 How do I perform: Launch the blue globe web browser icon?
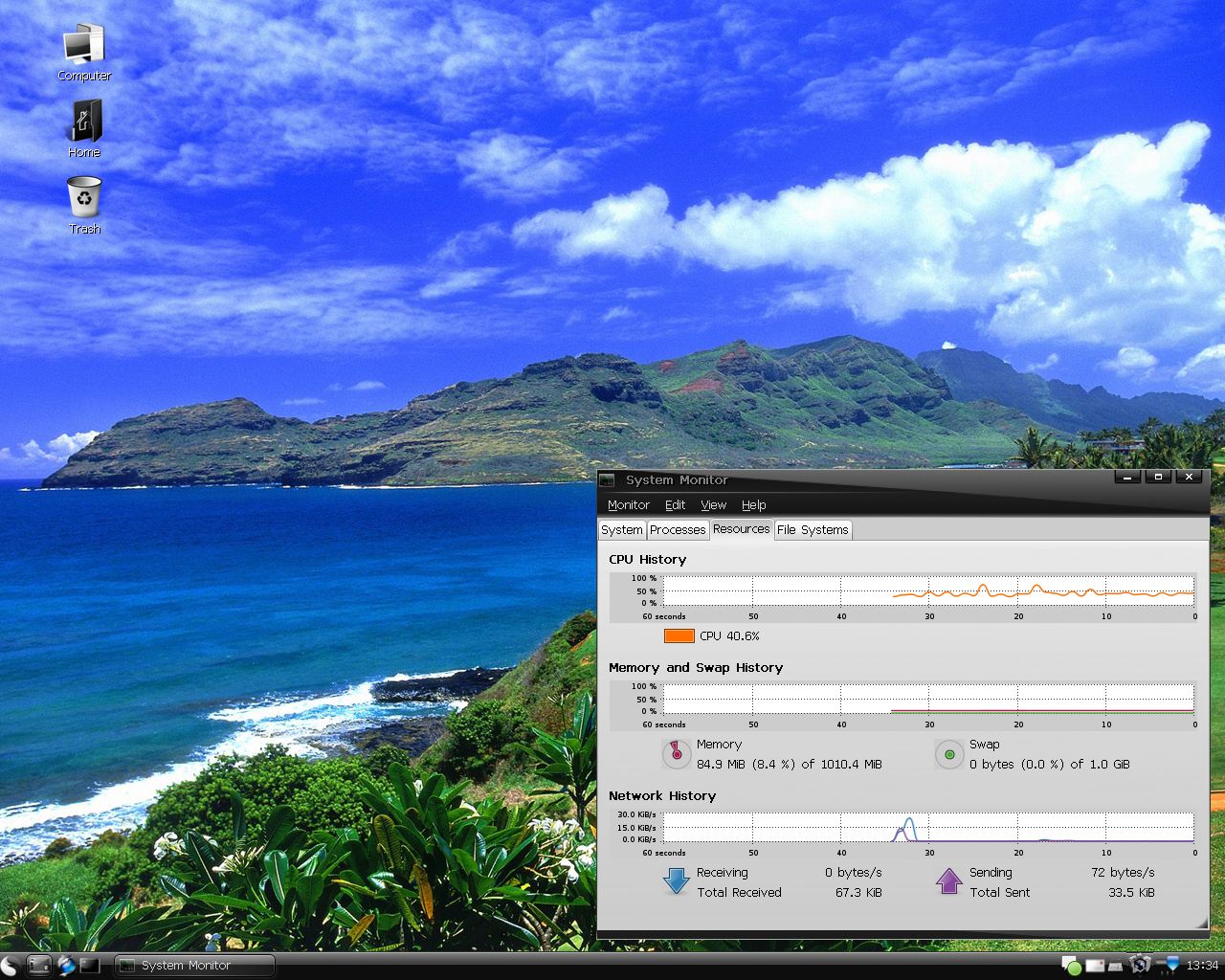coord(65,965)
